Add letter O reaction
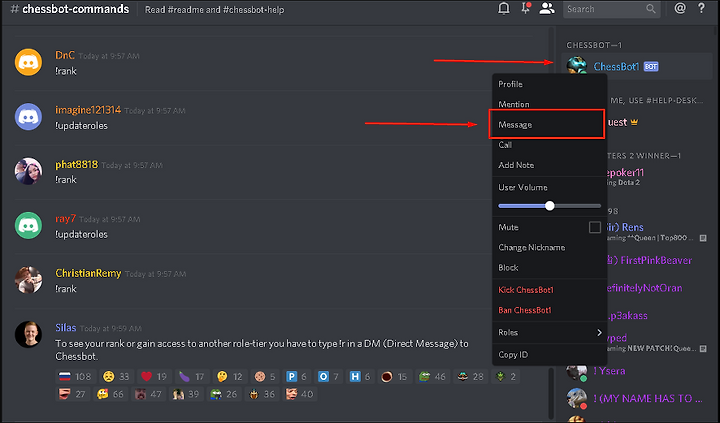 [x=329, y=377]
